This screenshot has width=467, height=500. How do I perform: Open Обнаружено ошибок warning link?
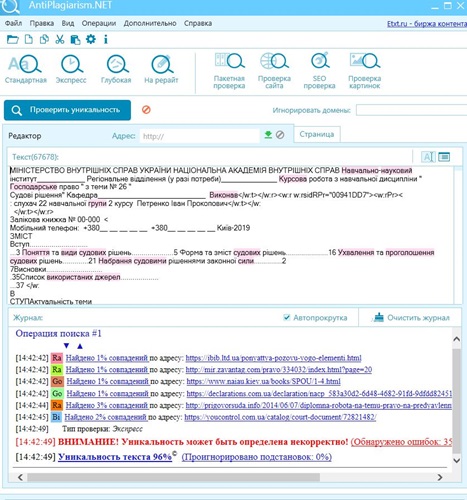click(401, 442)
